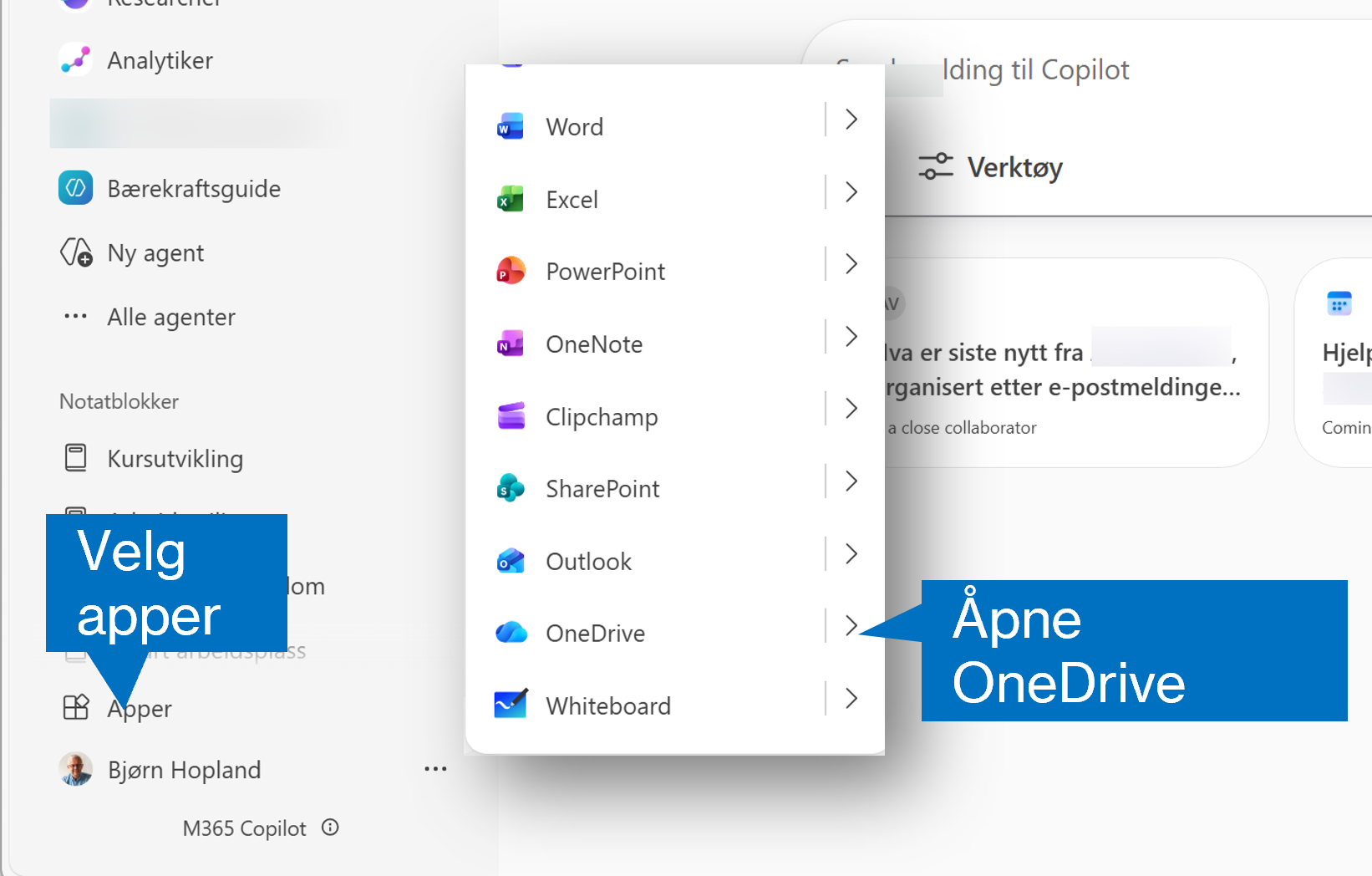Click the Analytiker agent icon

75,60
